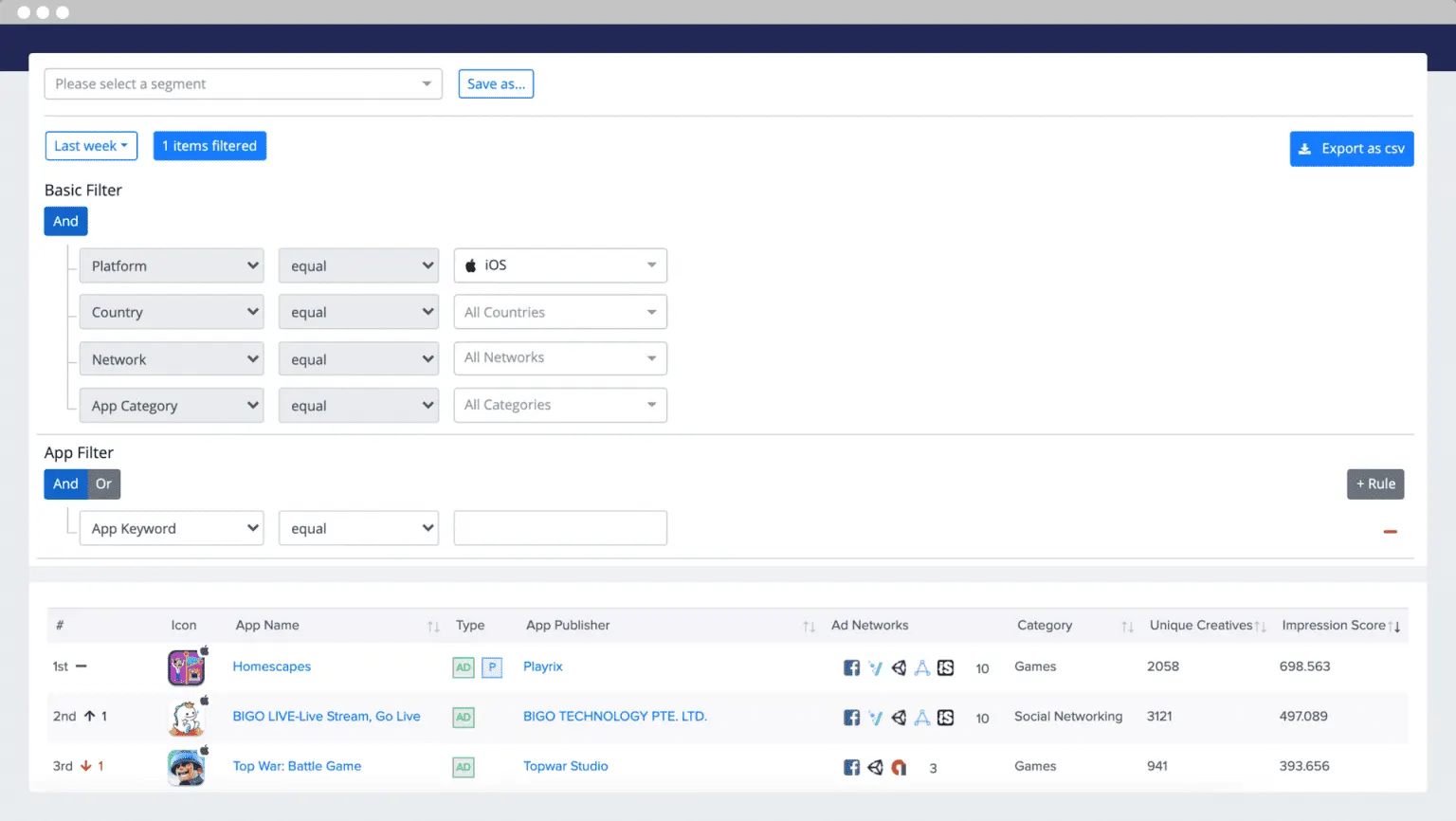The height and width of the screenshot is (821, 1456).
Task: Open the BIGO LIVE-Live Stream, Go Live link
Action: [327, 716]
